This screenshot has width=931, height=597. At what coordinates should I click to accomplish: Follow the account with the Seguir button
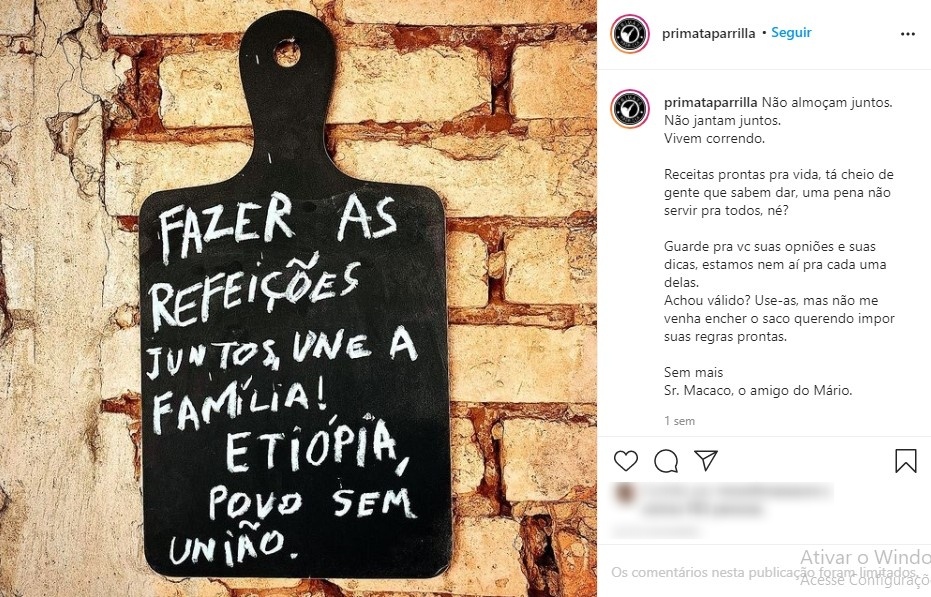[x=791, y=33]
